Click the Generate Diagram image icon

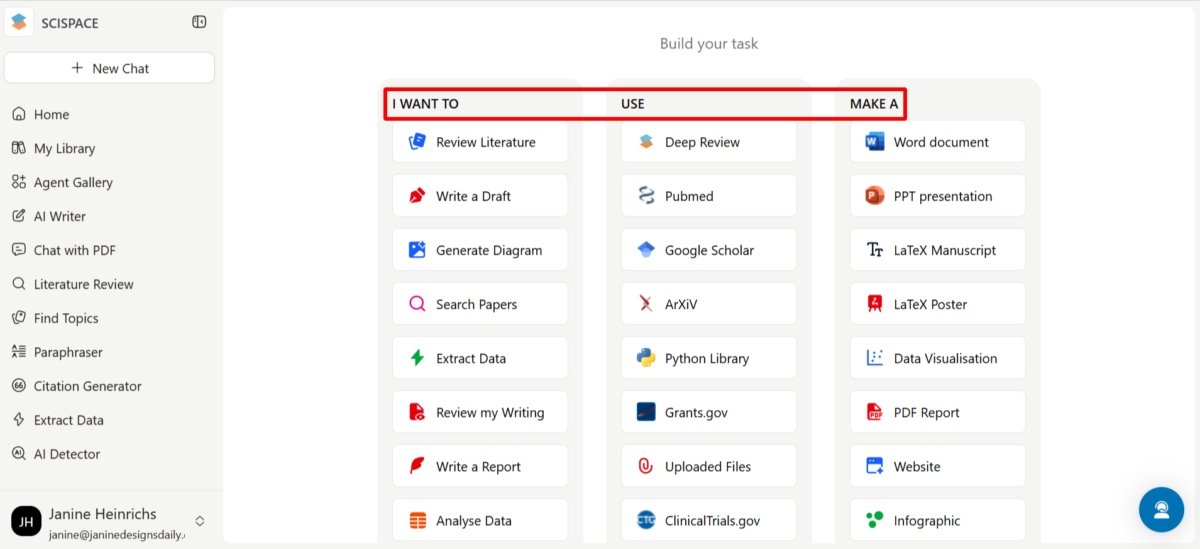(417, 250)
